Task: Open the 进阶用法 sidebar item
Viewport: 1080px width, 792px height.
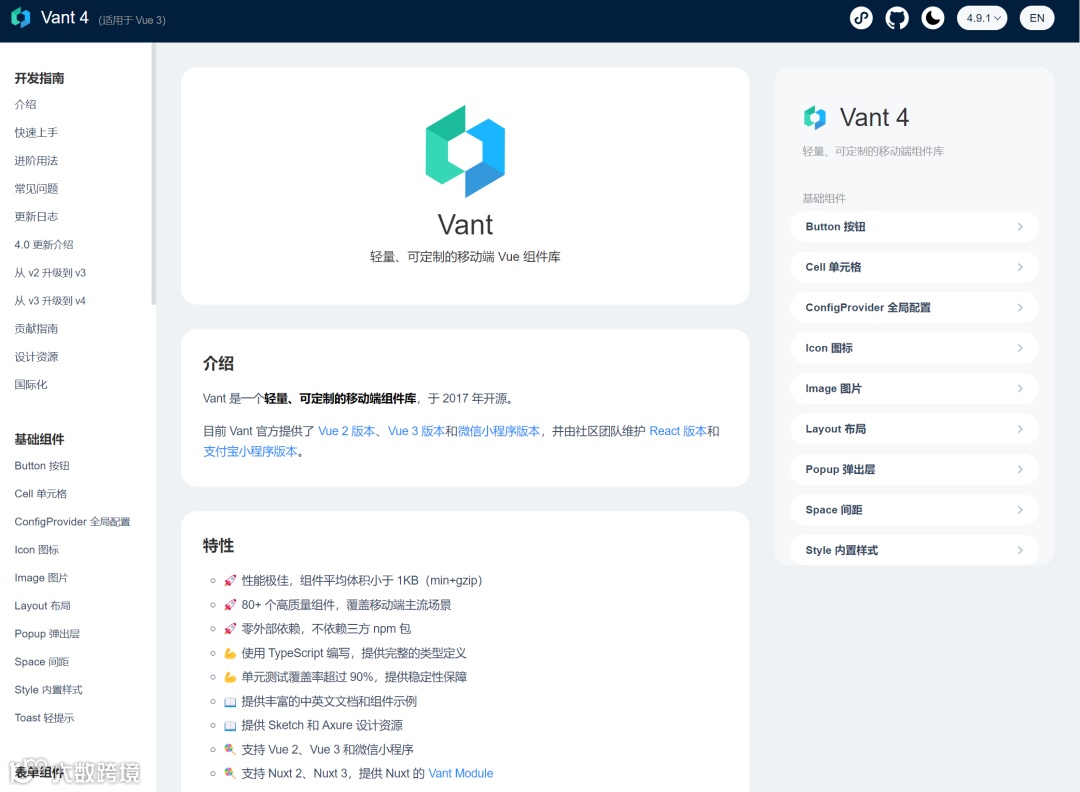Action: (37, 160)
